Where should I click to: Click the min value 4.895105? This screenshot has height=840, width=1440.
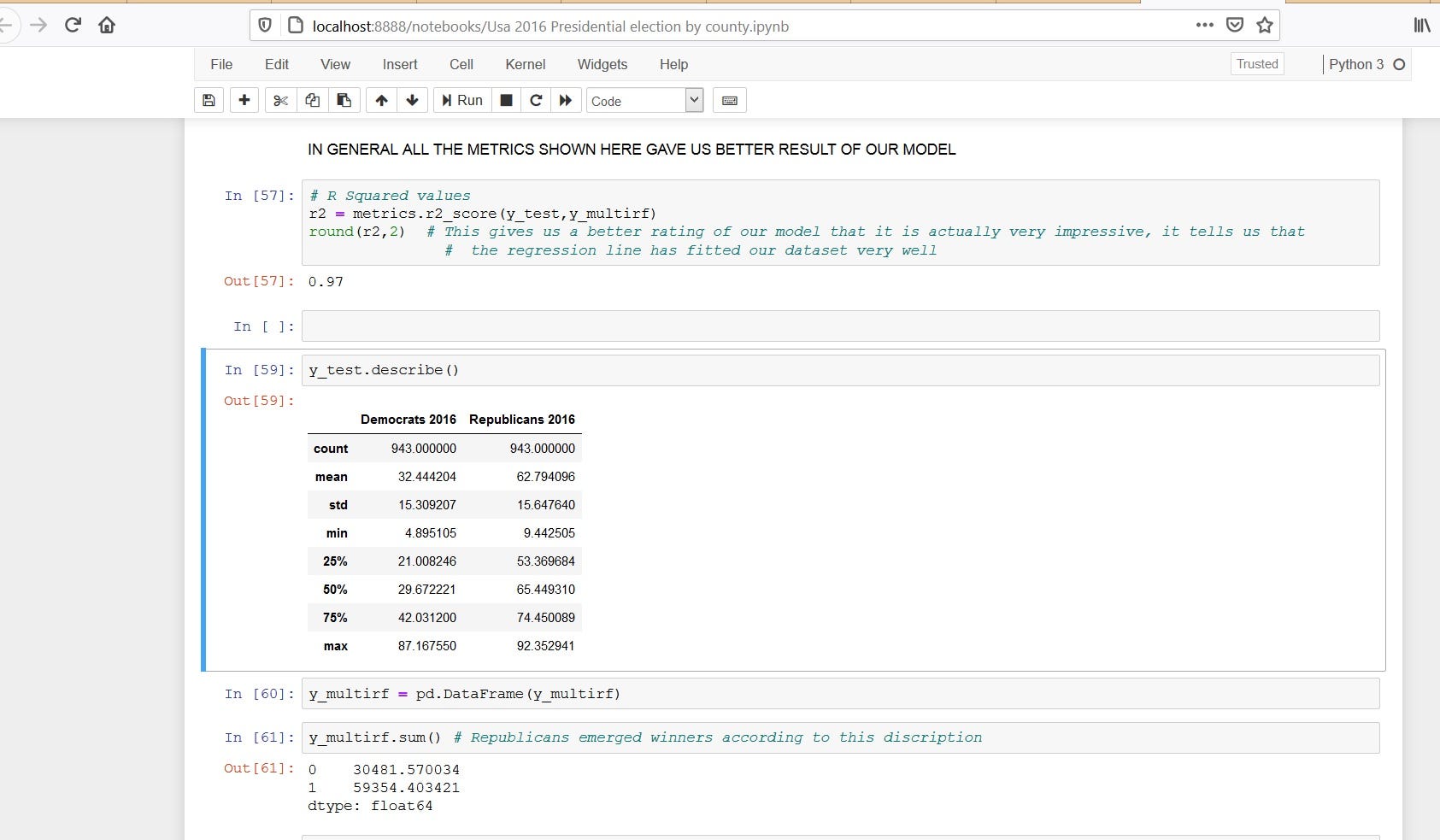pyautogui.click(x=431, y=533)
